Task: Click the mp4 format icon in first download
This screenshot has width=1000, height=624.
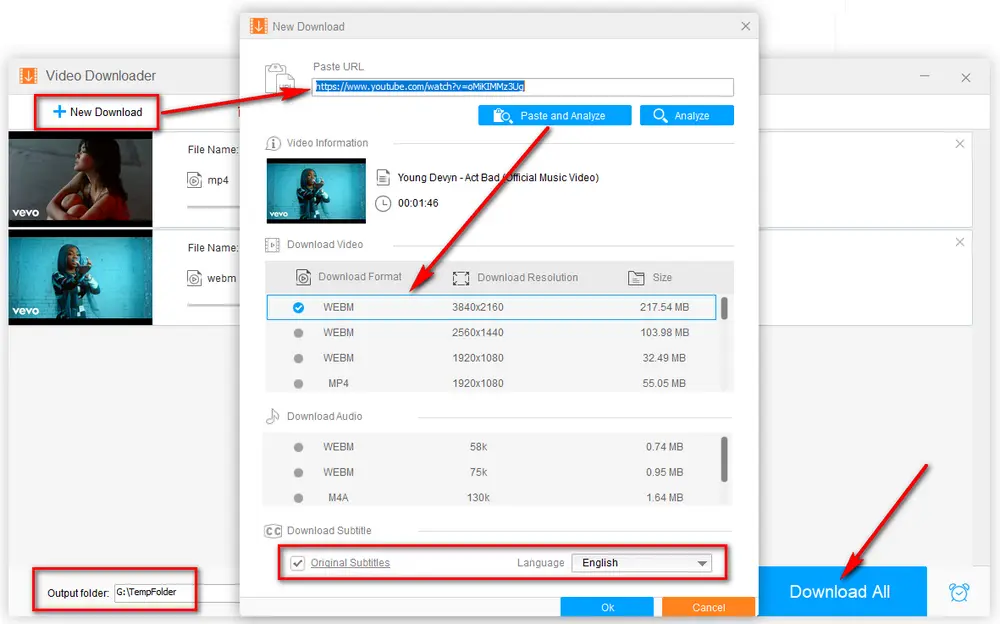Action: tap(194, 180)
